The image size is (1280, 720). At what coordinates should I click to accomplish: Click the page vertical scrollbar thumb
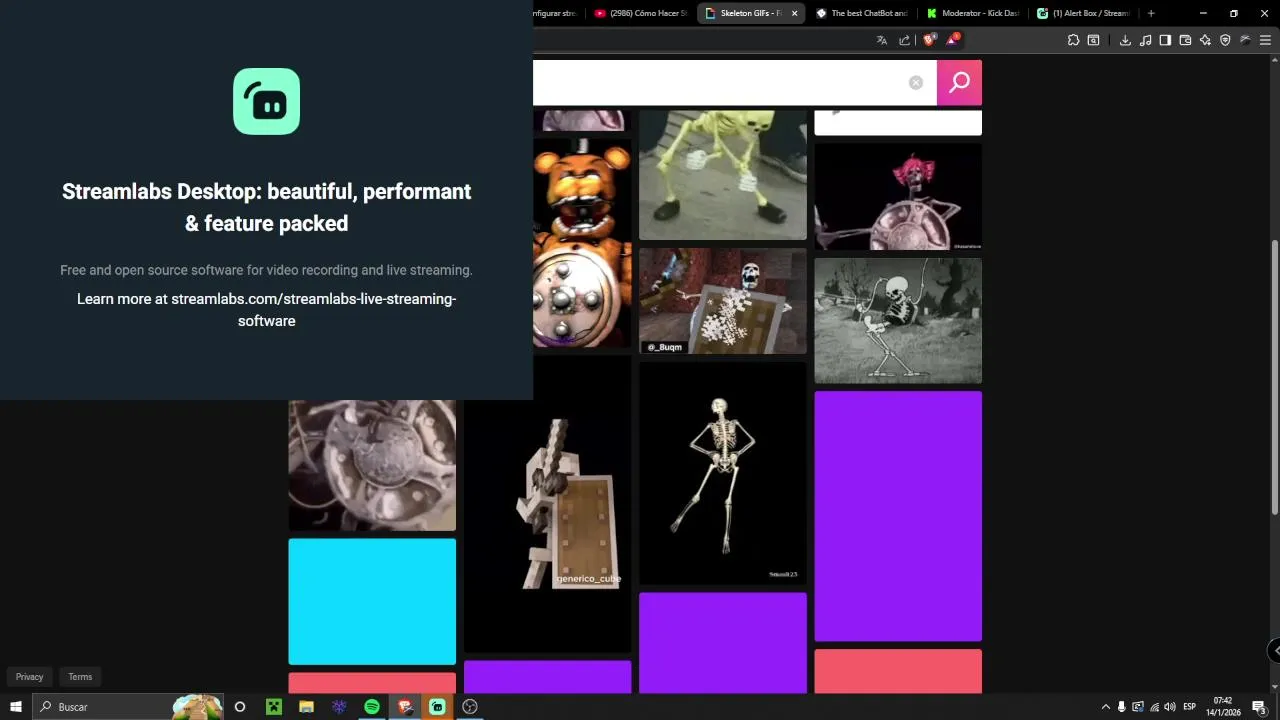pyautogui.click(x=1274, y=377)
